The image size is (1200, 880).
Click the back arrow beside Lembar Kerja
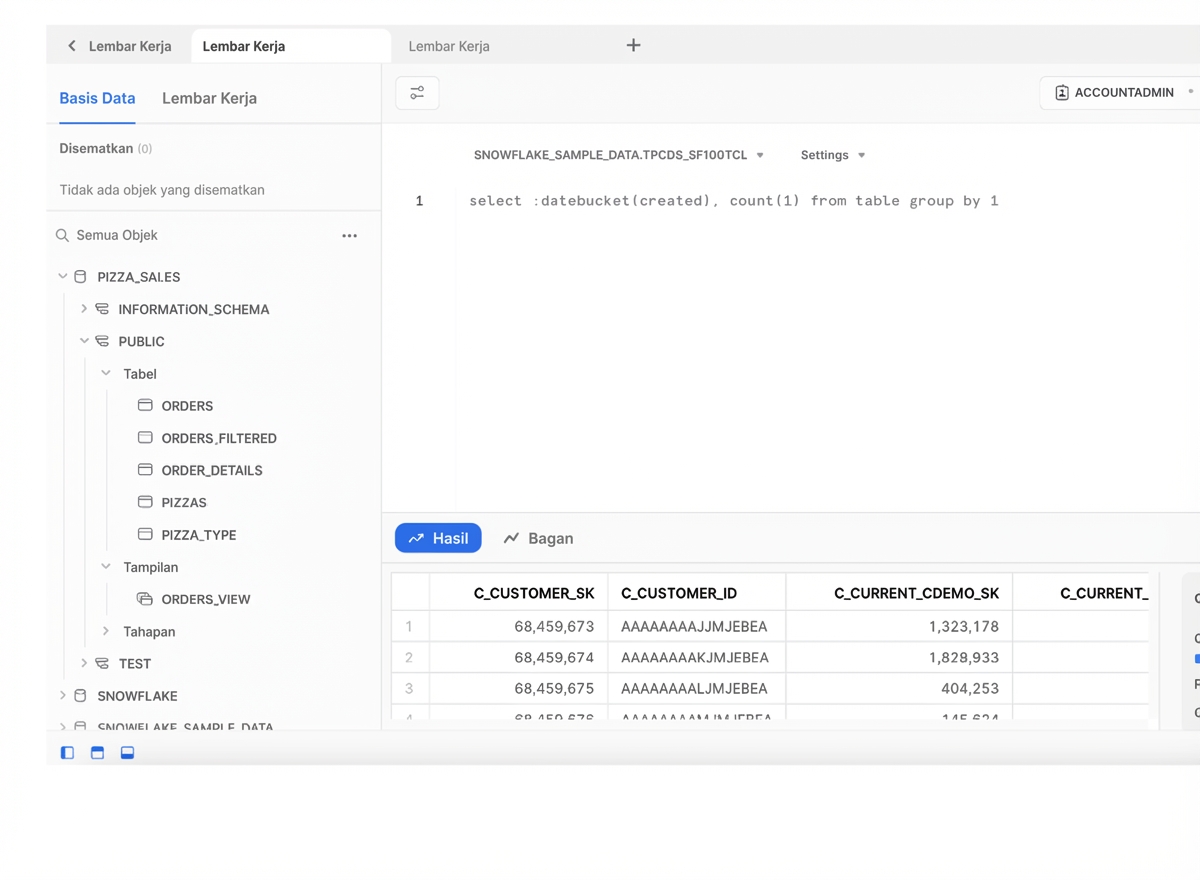coord(70,45)
